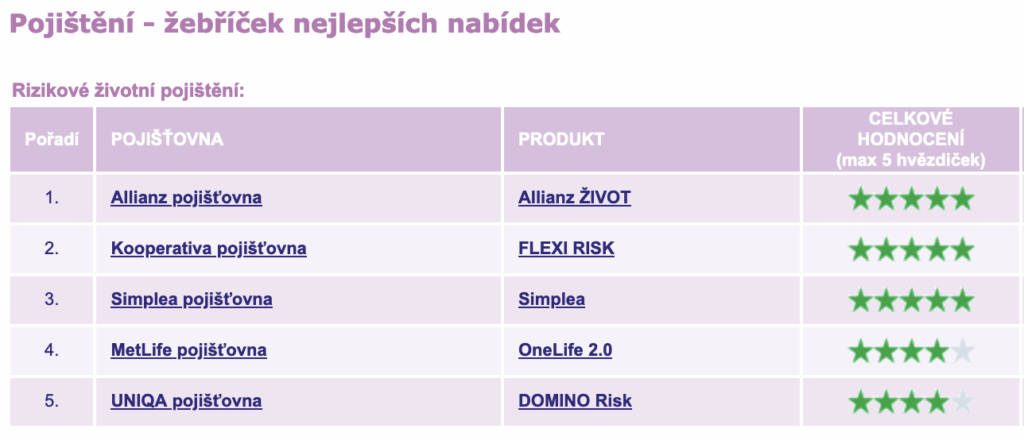Image resolution: width=1024 pixels, height=440 pixels.
Task: Click the Rizikové životní pojištění heading
Action: pyautogui.click(x=128, y=91)
